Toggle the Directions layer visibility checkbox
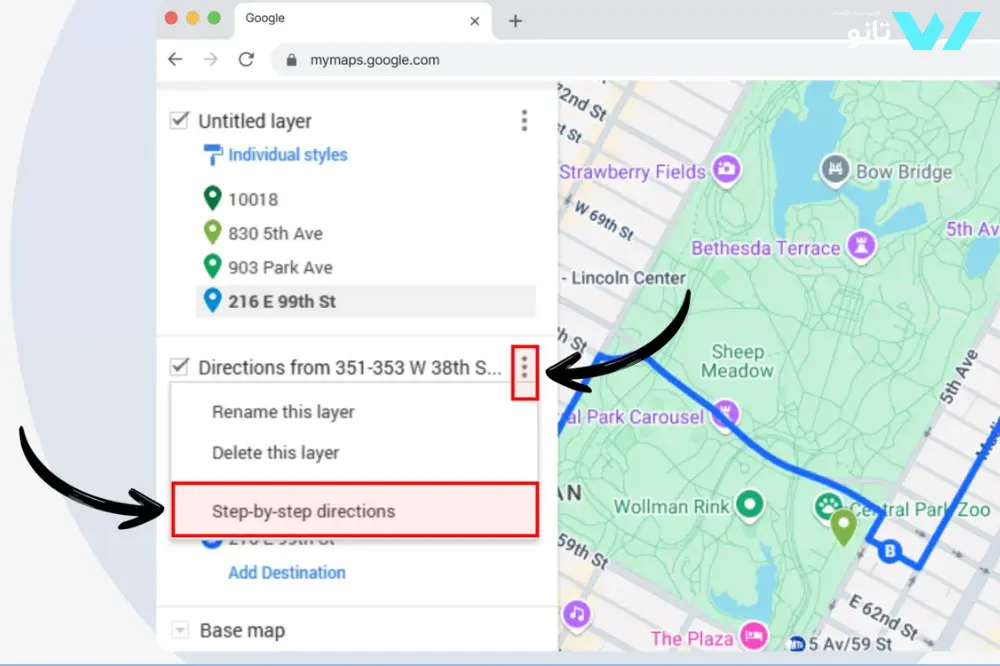This screenshot has width=1000, height=666. point(180,367)
